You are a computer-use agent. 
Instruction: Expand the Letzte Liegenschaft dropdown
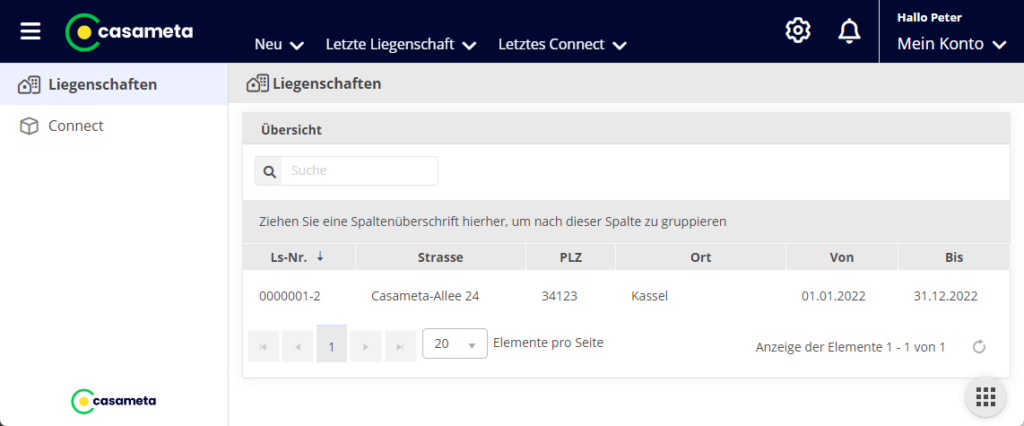point(400,44)
